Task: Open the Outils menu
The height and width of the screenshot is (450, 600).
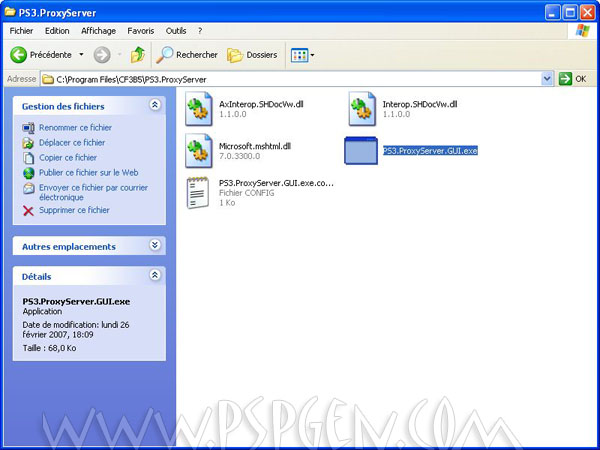Action: (176, 31)
